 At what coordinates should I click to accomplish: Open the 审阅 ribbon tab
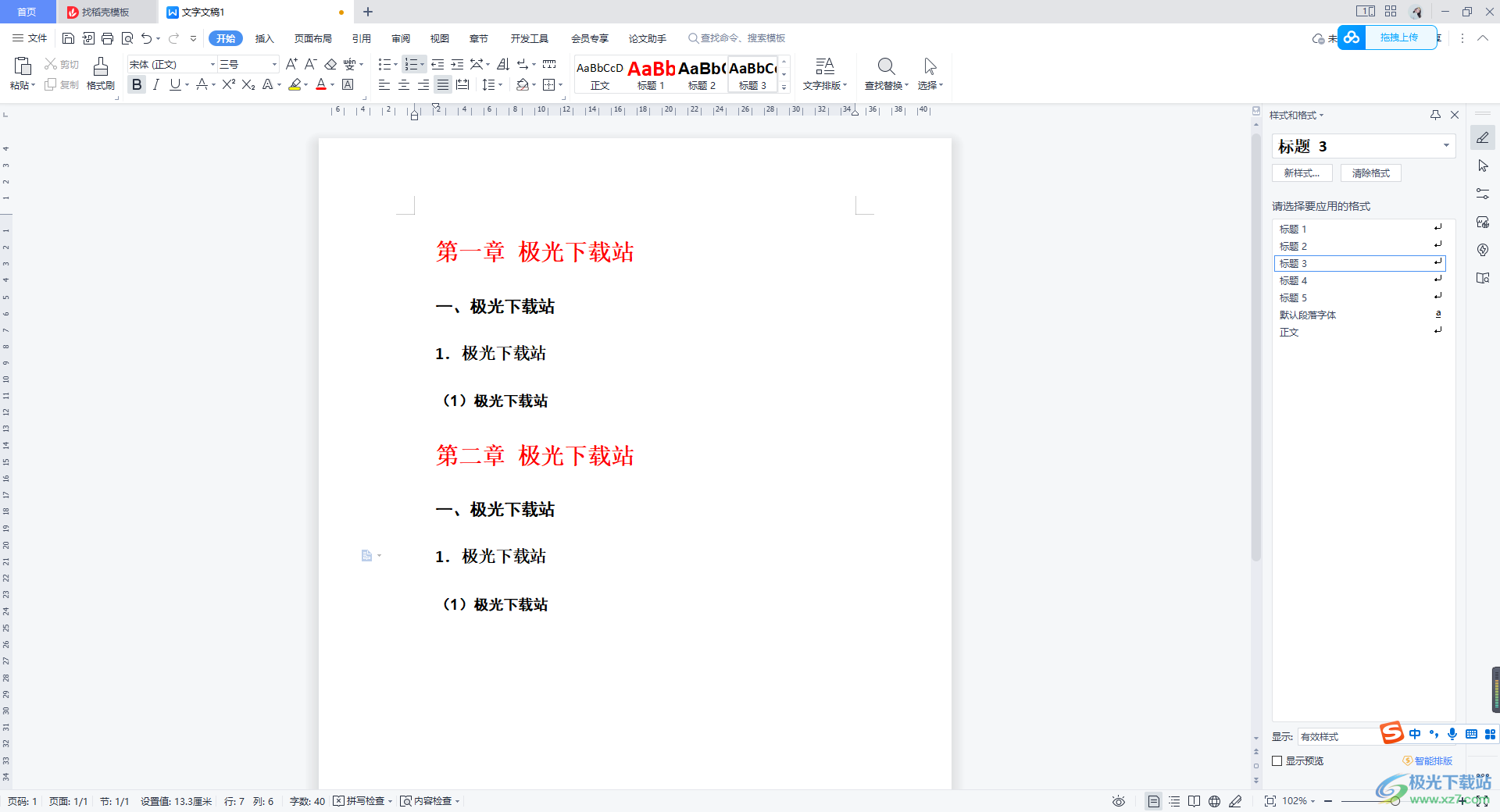[x=401, y=38]
